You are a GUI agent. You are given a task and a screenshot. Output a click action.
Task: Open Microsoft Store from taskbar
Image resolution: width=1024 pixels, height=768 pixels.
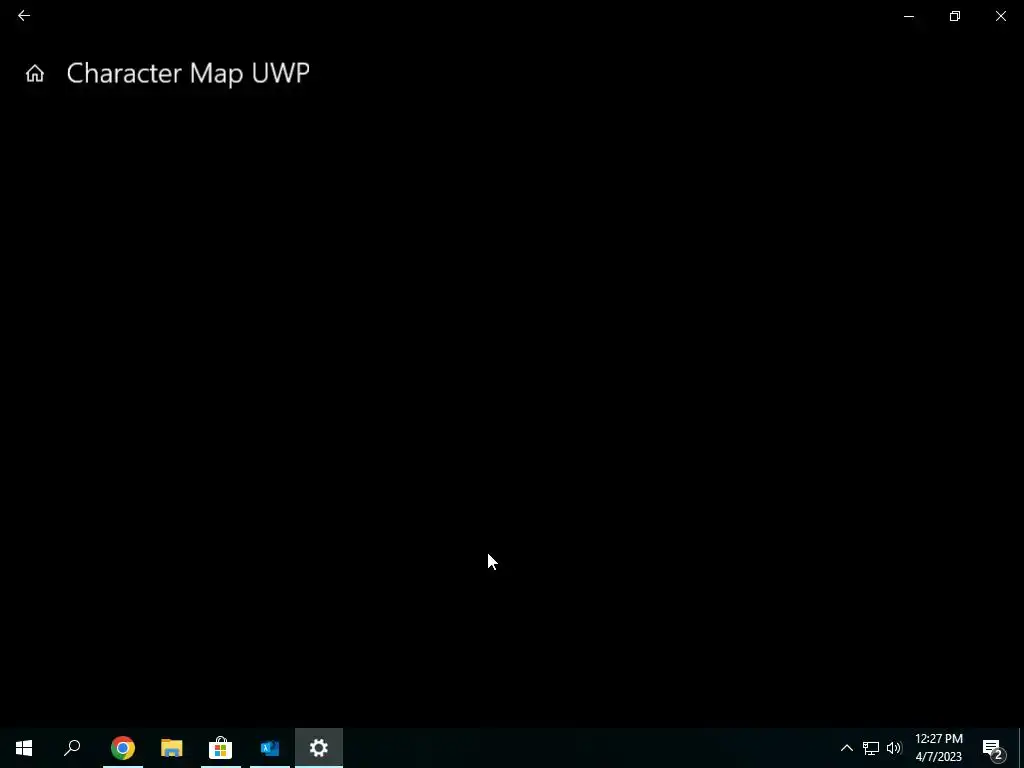[x=221, y=748]
